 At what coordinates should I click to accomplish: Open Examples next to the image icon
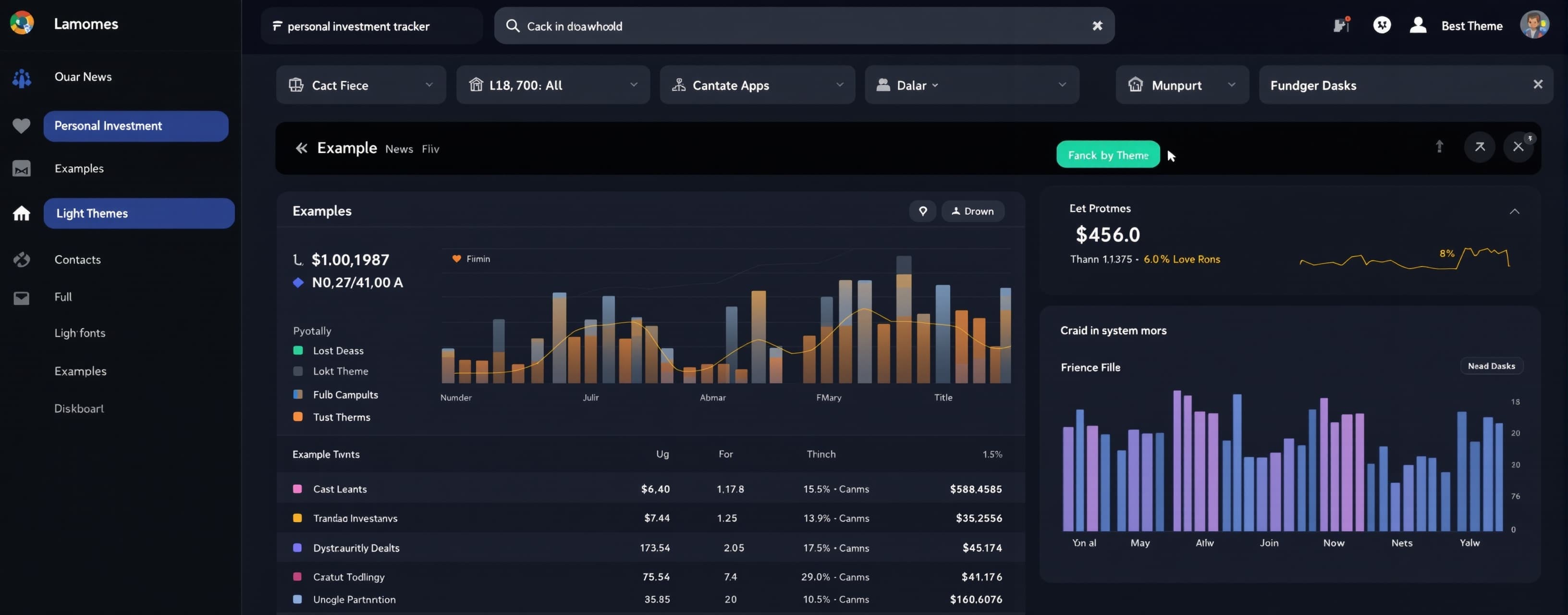click(x=79, y=169)
